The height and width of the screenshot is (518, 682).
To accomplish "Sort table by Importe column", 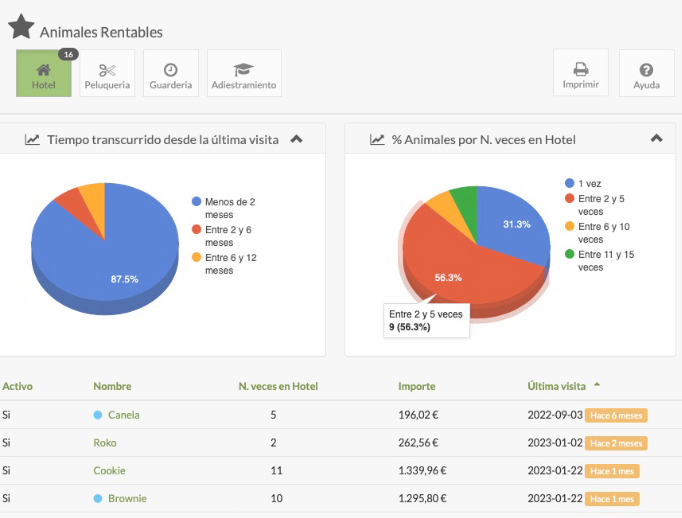I will pyautogui.click(x=416, y=386).
